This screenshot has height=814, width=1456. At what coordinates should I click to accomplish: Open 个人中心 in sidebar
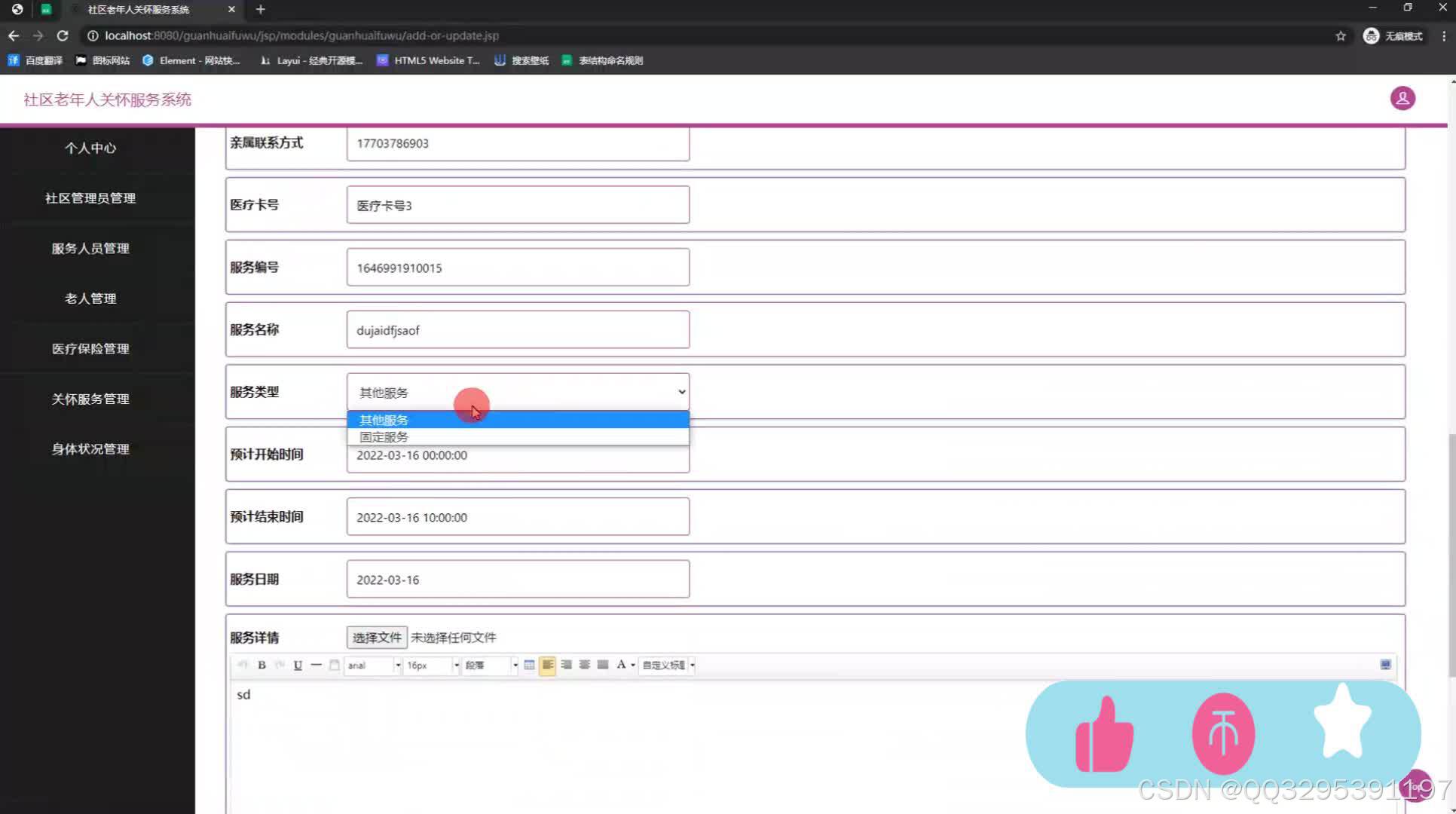90,148
